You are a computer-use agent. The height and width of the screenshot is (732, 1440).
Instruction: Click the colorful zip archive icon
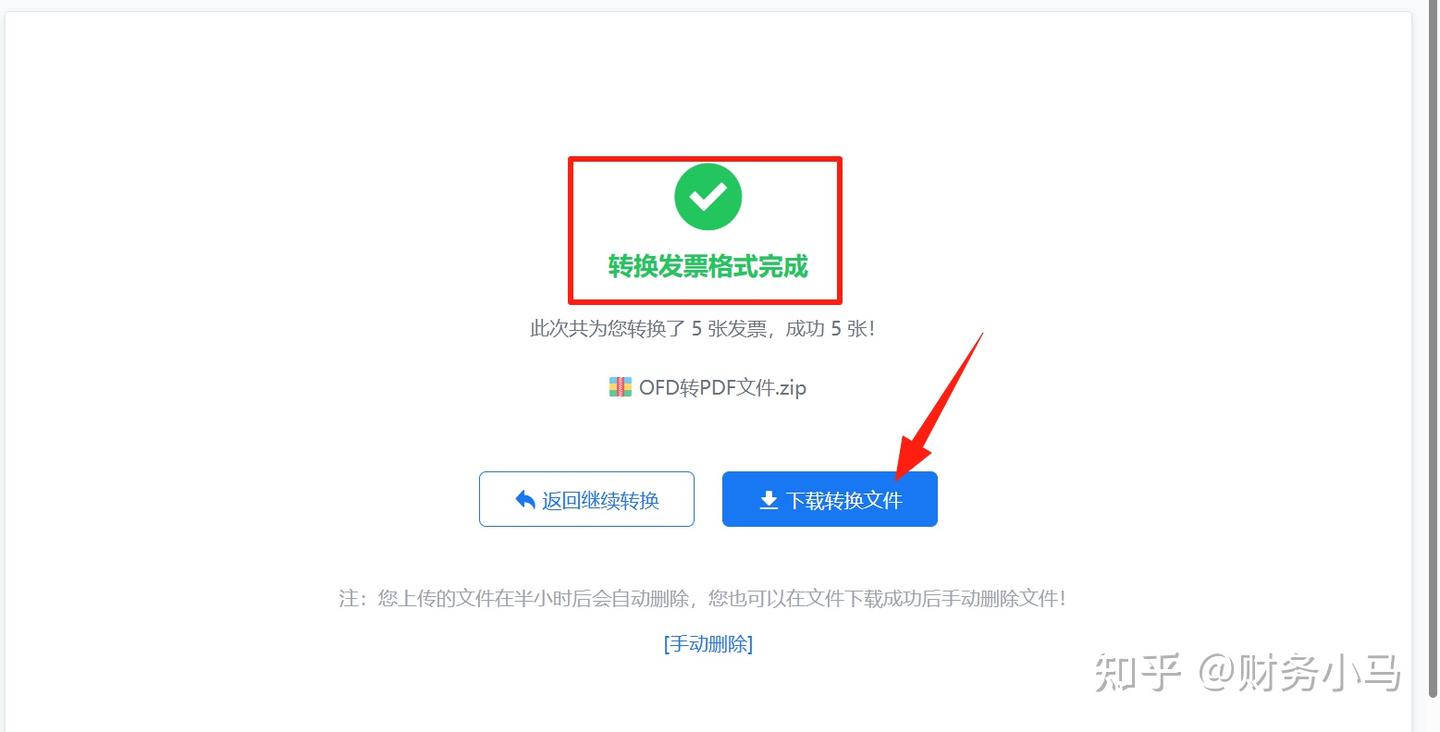click(620, 387)
